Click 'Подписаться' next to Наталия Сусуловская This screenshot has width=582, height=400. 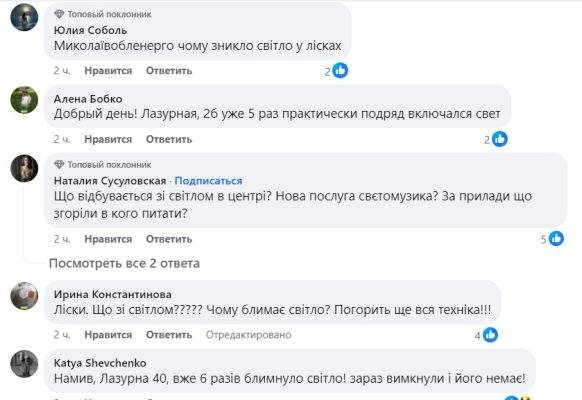click(208, 181)
